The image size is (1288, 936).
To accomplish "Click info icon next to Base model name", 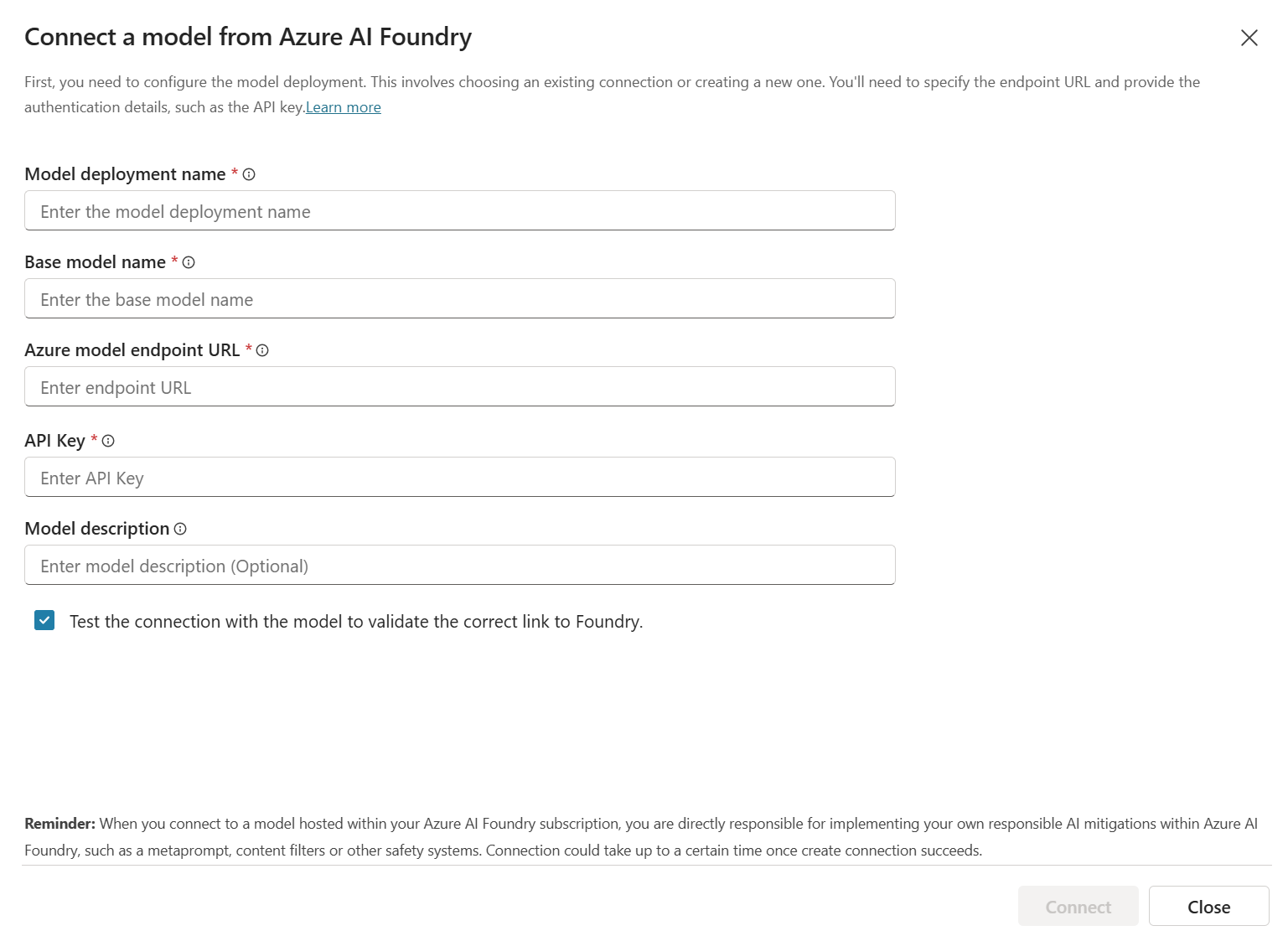I will pyautogui.click(x=189, y=262).
